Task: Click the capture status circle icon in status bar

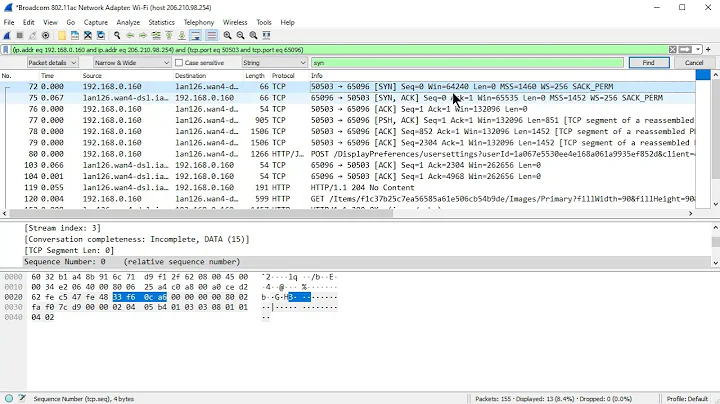Action: (x=9, y=398)
